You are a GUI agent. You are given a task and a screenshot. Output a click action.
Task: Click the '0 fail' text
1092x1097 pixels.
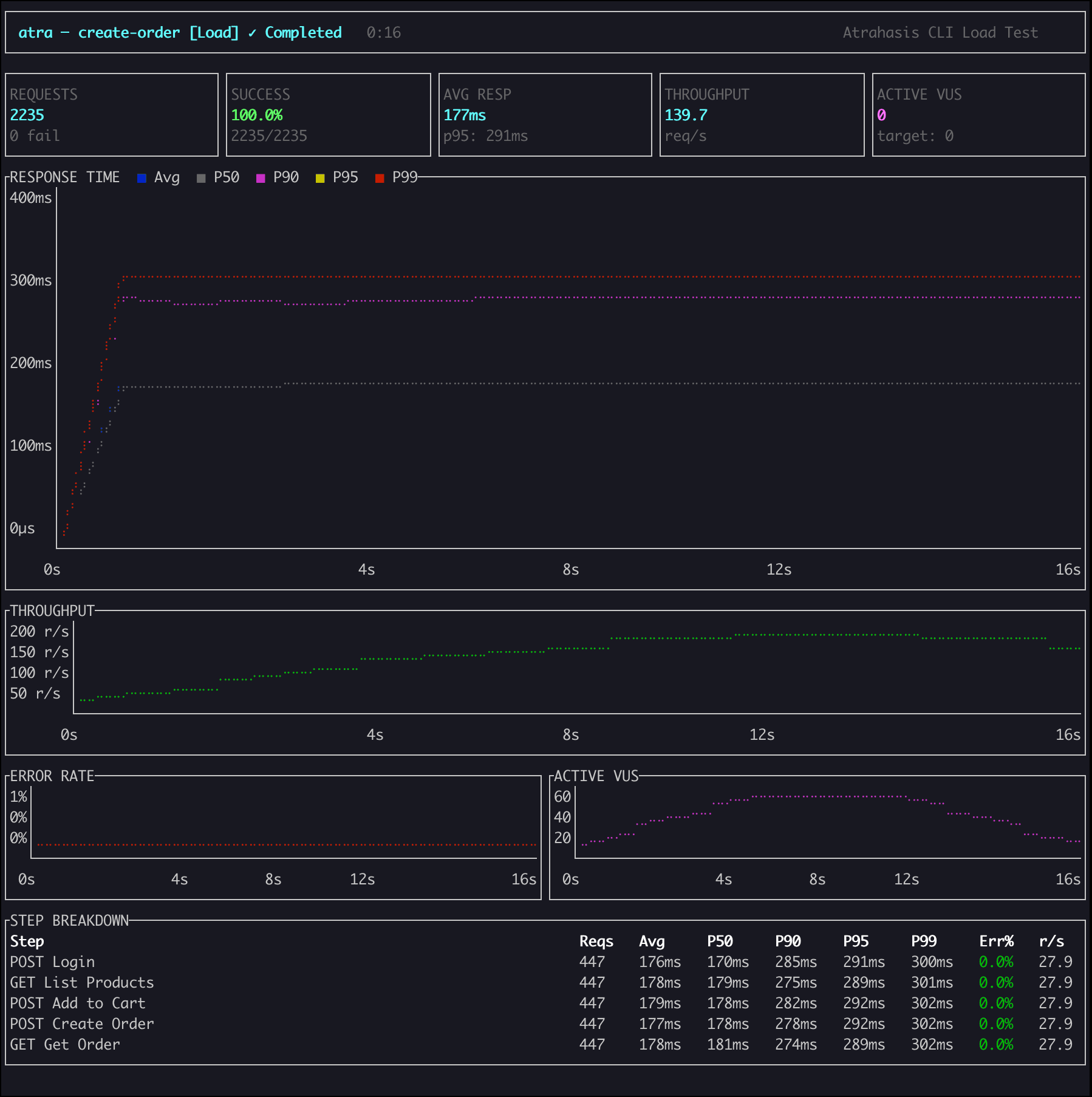tap(35, 135)
